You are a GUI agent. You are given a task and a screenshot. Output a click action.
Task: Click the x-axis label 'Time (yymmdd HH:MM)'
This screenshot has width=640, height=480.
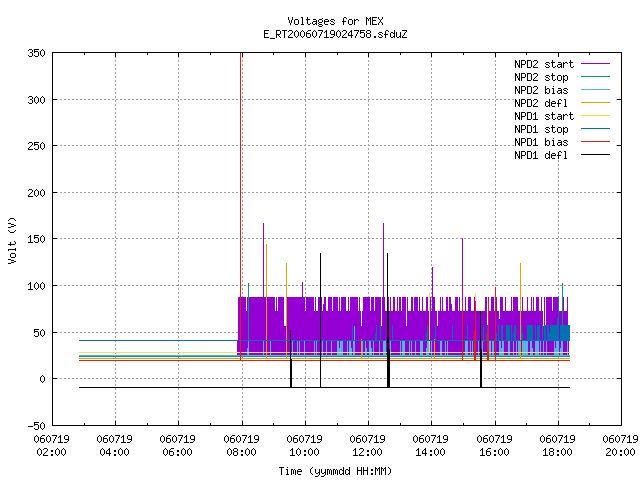pyautogui.click(x=335, y=471)
